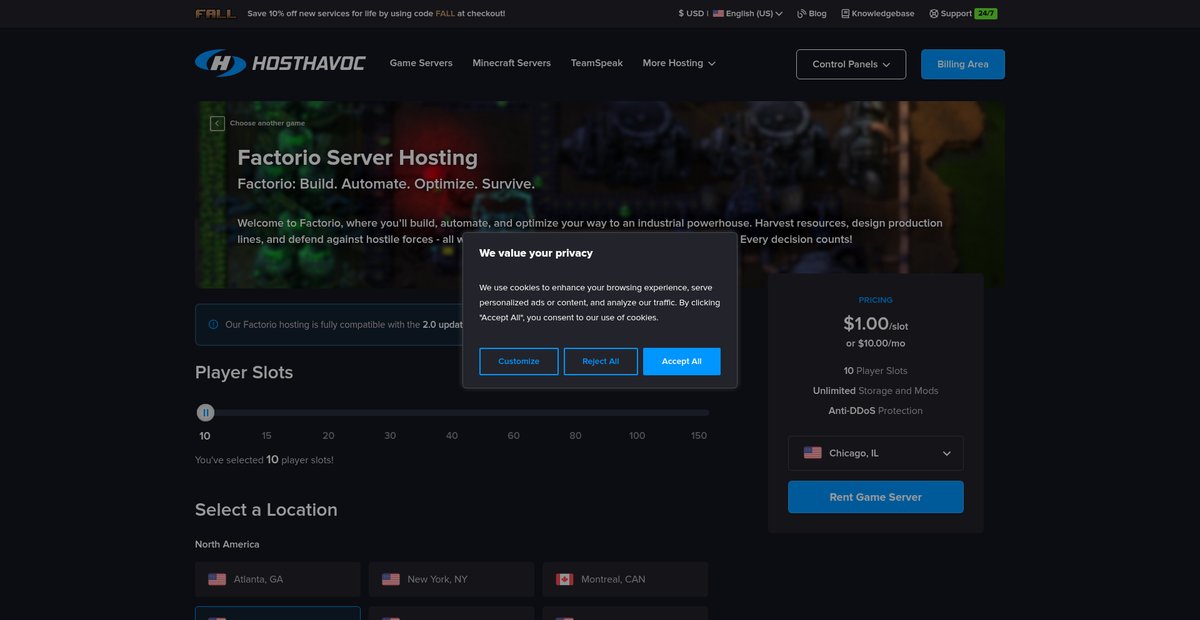
Task: Click the 20 slots label
Action: tap(328, 436)
